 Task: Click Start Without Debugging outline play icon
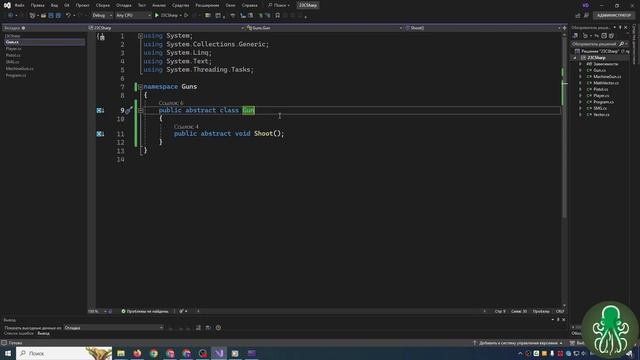pyautogui.click(x=186, y=16)
